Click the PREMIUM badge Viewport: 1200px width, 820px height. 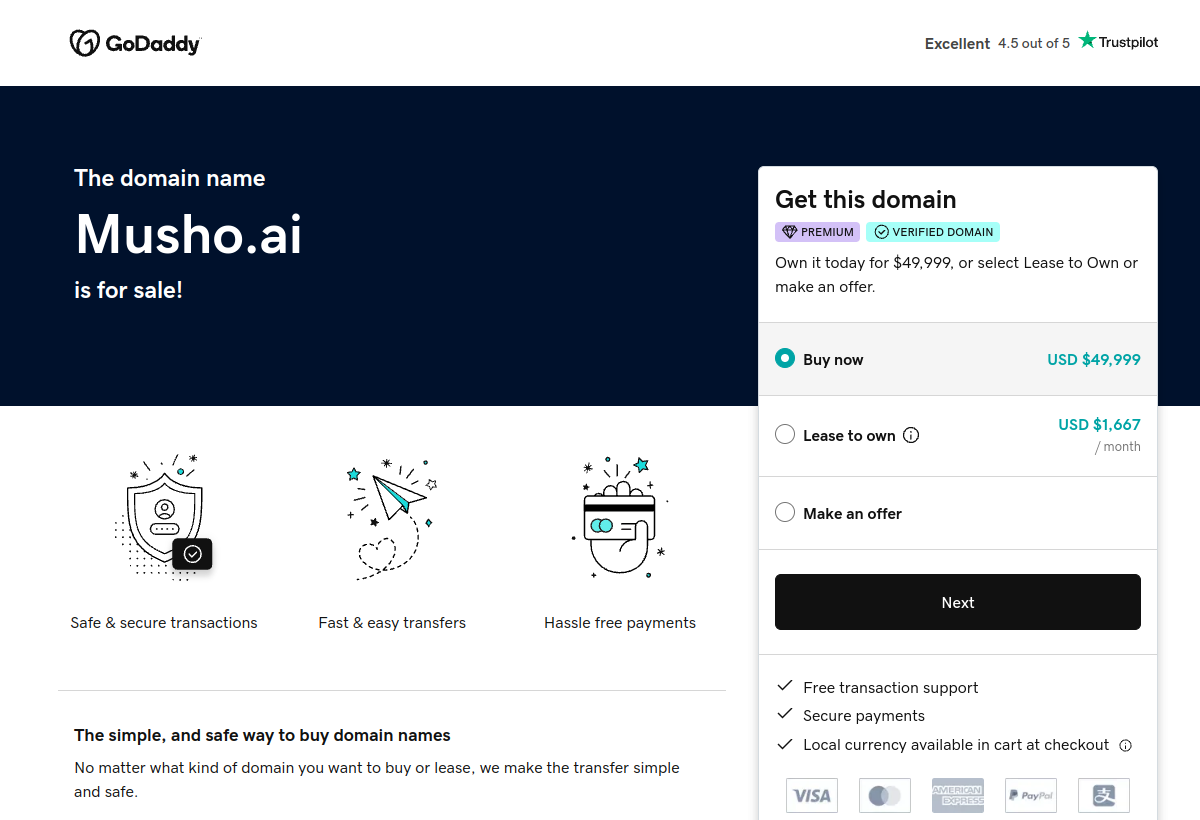(818, 232)
